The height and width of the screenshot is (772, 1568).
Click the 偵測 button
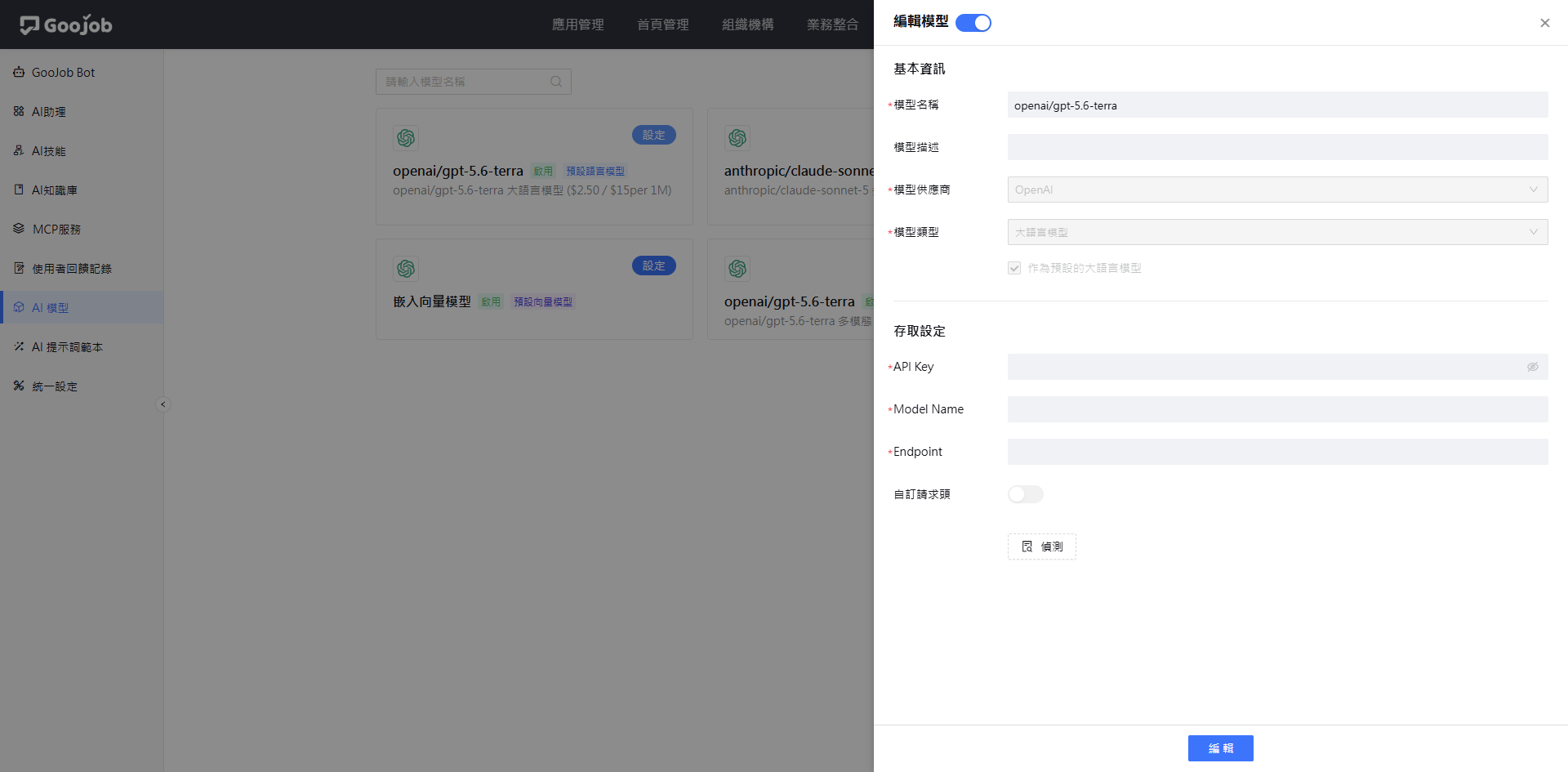pos(1042,547)
